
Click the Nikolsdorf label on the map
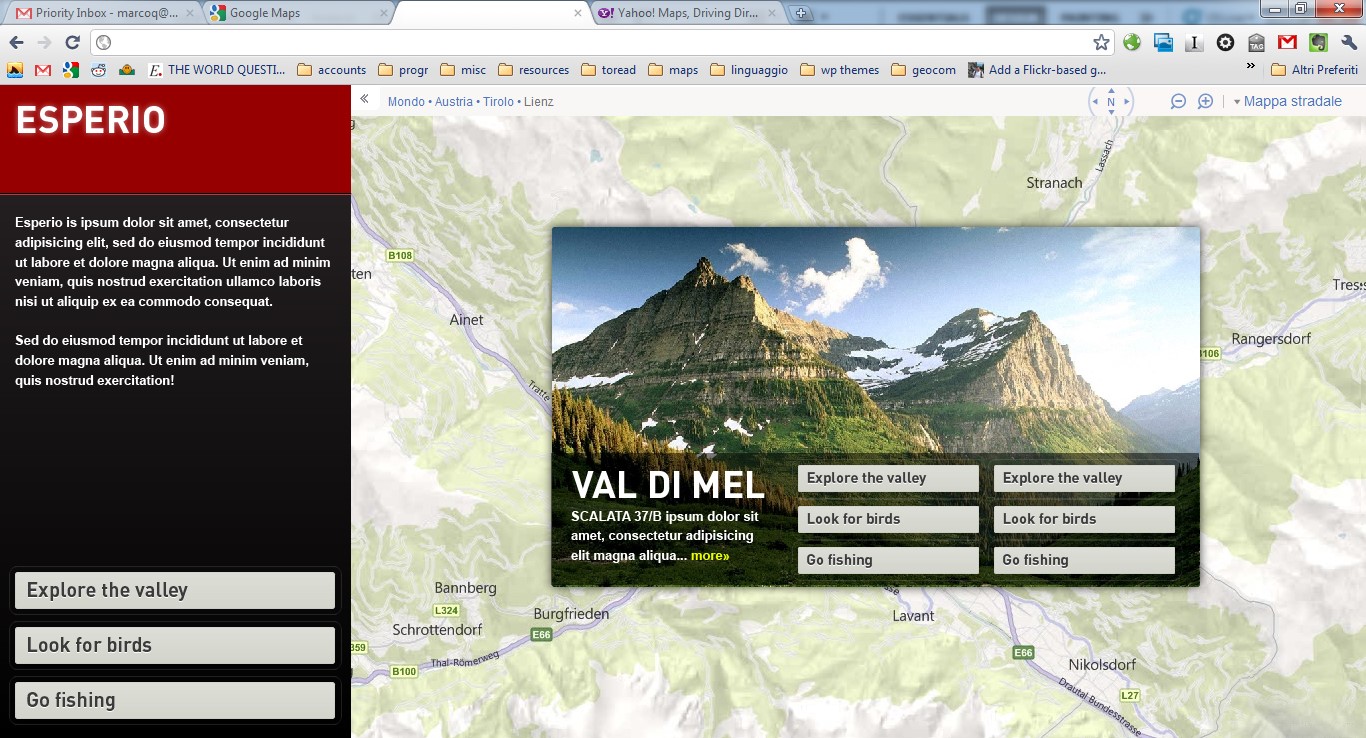pyautogui.click(x=1102, y=665)
